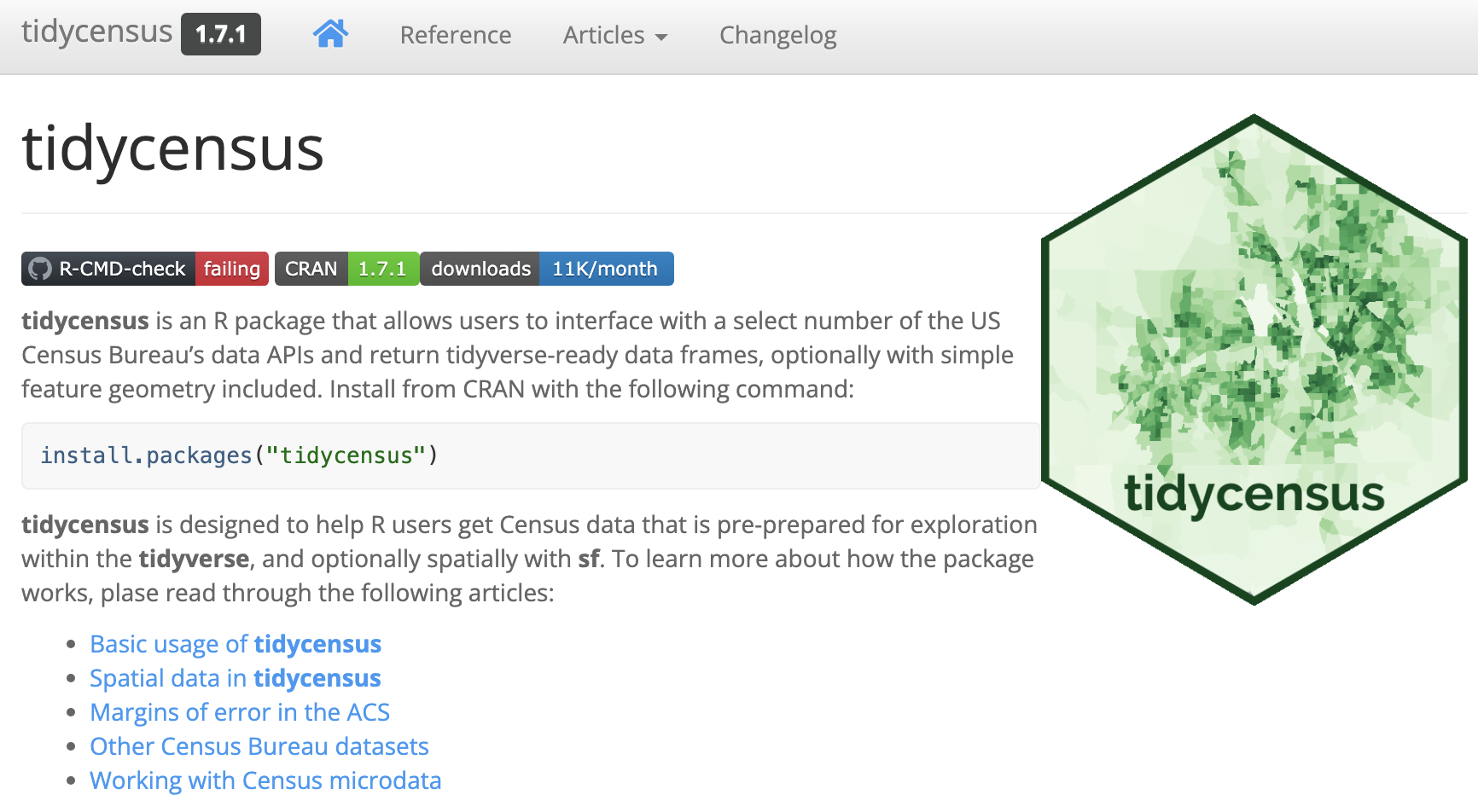Viewport: 1478px width, 812px height.
Task: Open Working with Census microdata link
Action: click(265, 780)
